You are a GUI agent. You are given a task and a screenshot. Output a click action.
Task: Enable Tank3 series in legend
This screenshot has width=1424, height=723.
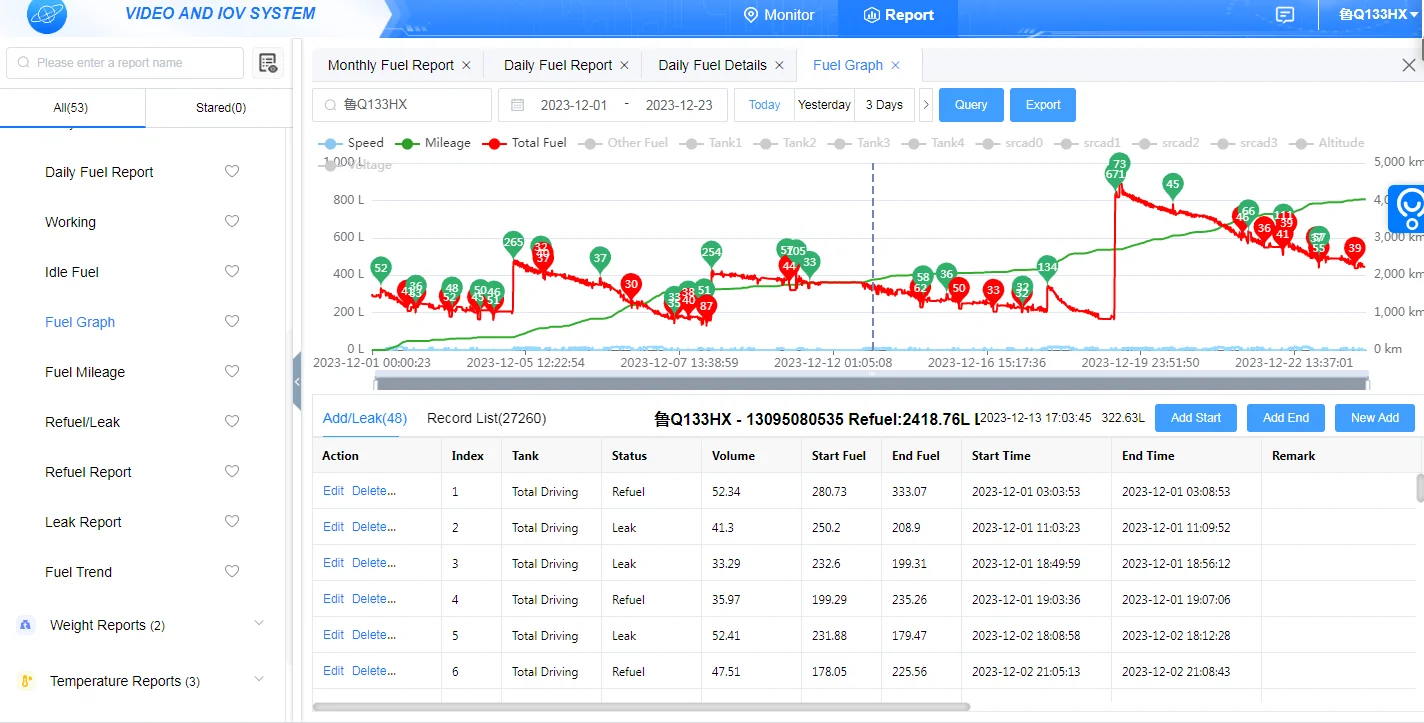(859, 143)
